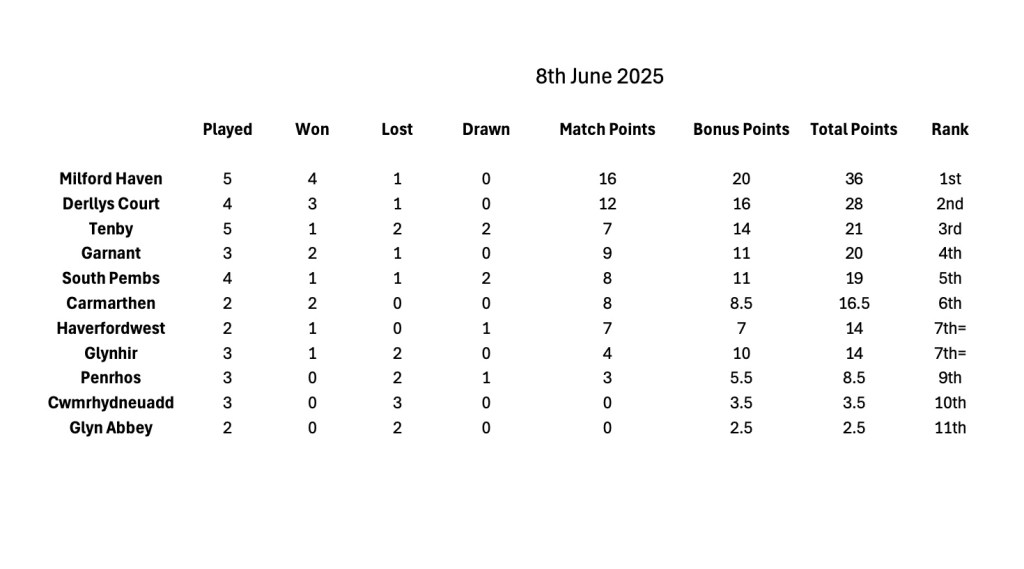Select Carmarthen's total points value 16.5
This screenshot has height=569, width=1024.
(x=853, y=303)
